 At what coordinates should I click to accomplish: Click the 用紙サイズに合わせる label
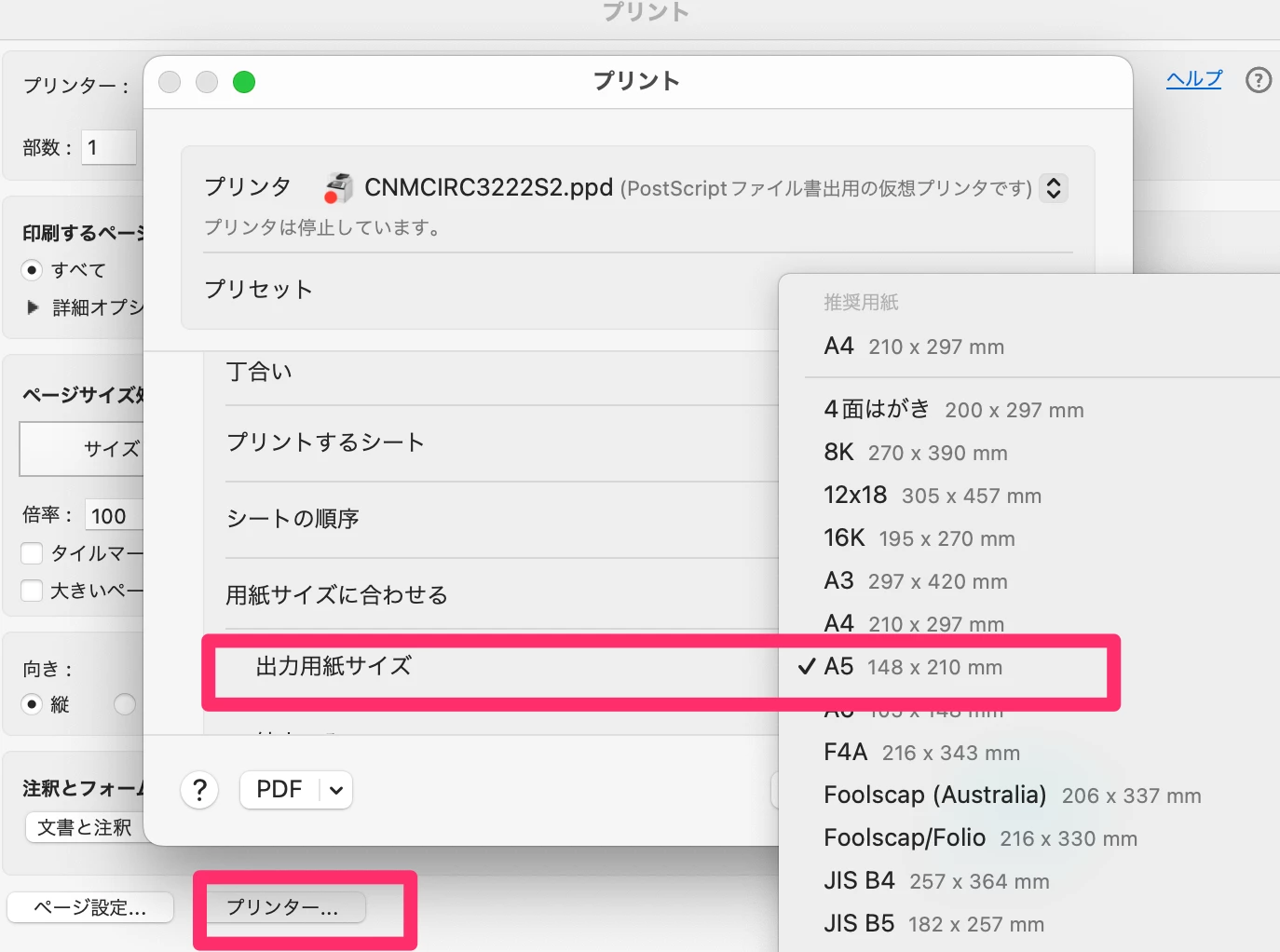(336, 595)
